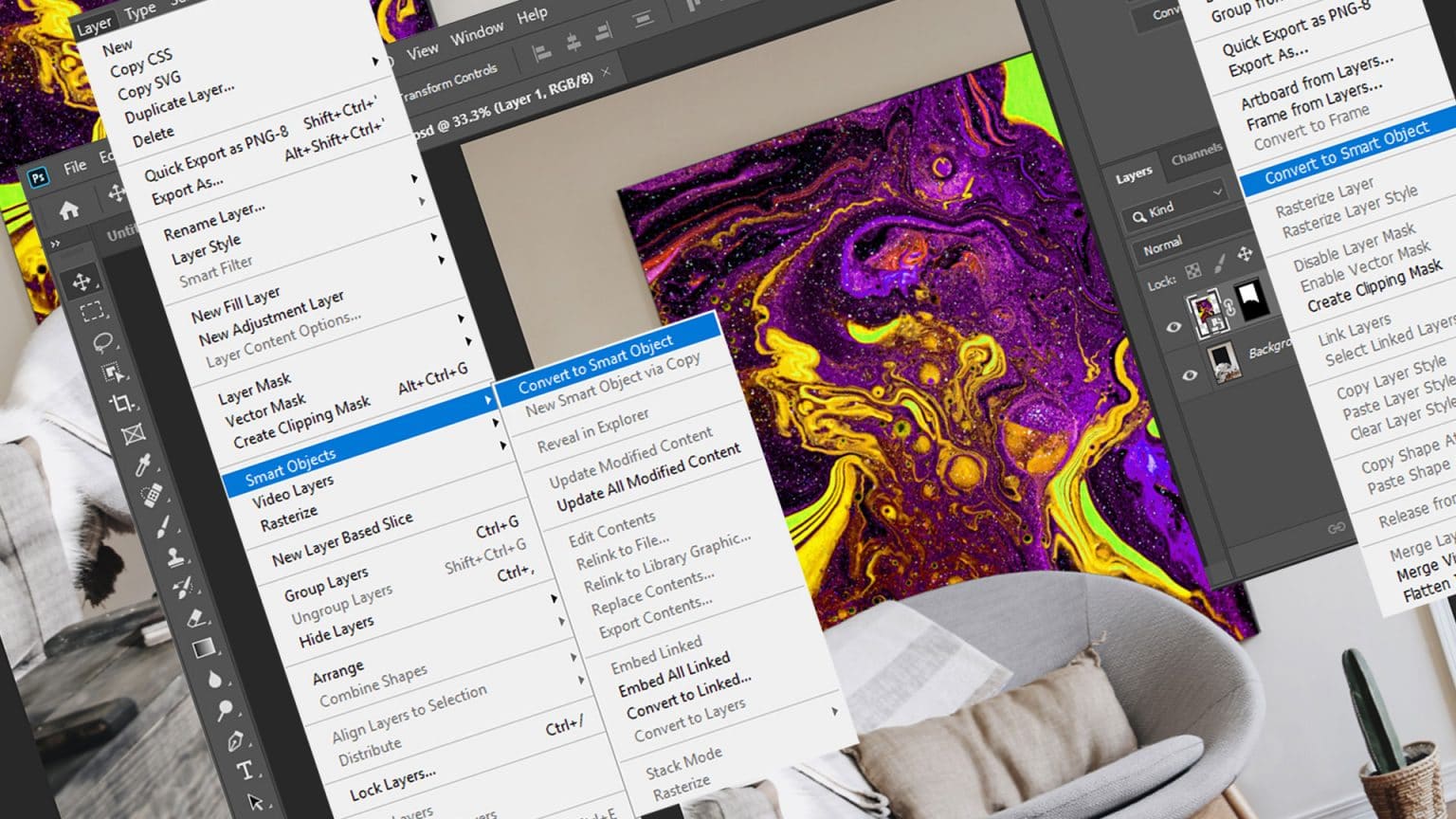1456x819 pixels.
Task: Click the black-and-white layer mask thumbnail
Action: click(x=1250, y=300)
